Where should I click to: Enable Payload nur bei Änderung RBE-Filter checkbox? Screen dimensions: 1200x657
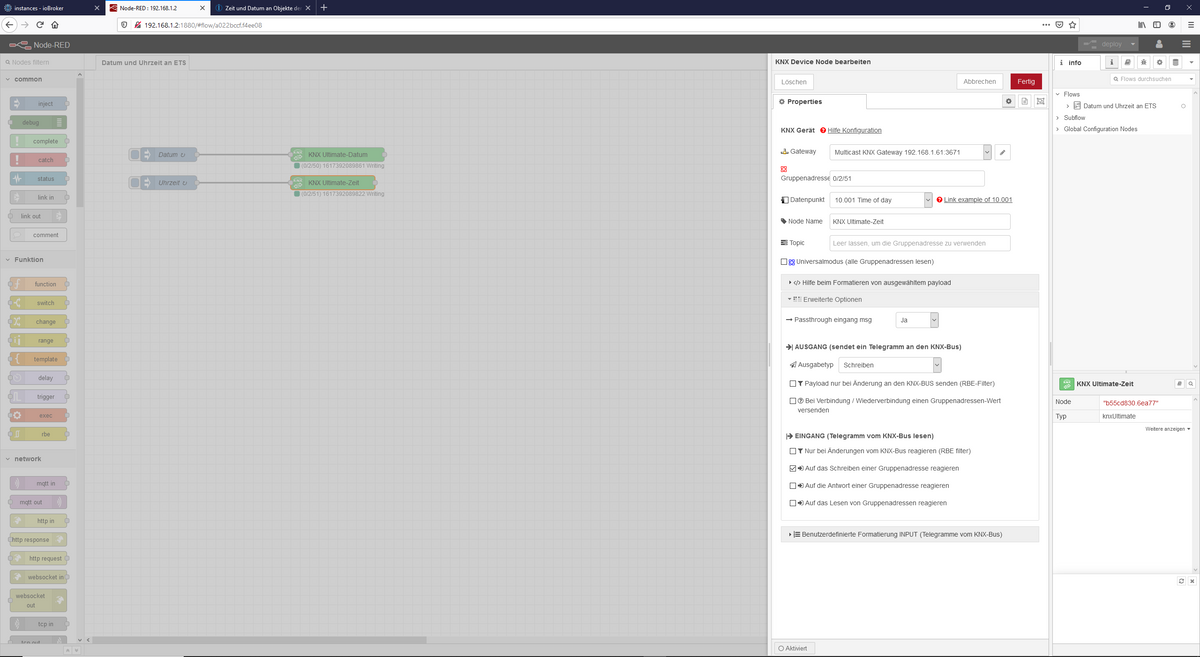click(x=793, y=384)
